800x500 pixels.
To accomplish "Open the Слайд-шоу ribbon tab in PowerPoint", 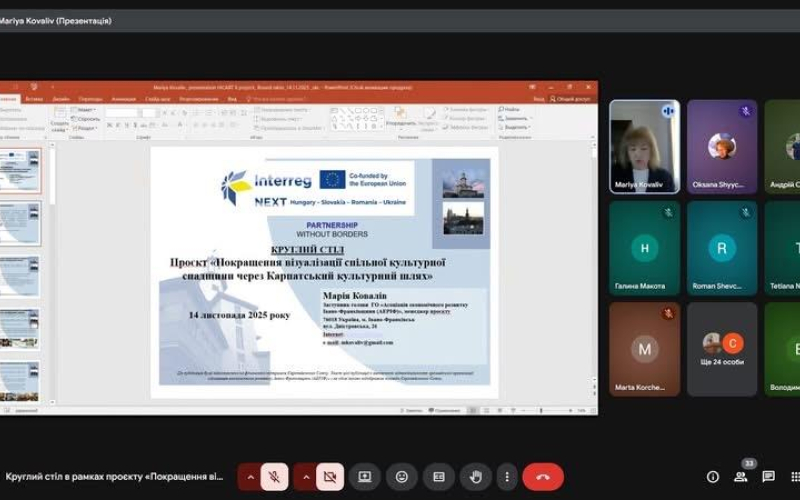I will 158,99.
